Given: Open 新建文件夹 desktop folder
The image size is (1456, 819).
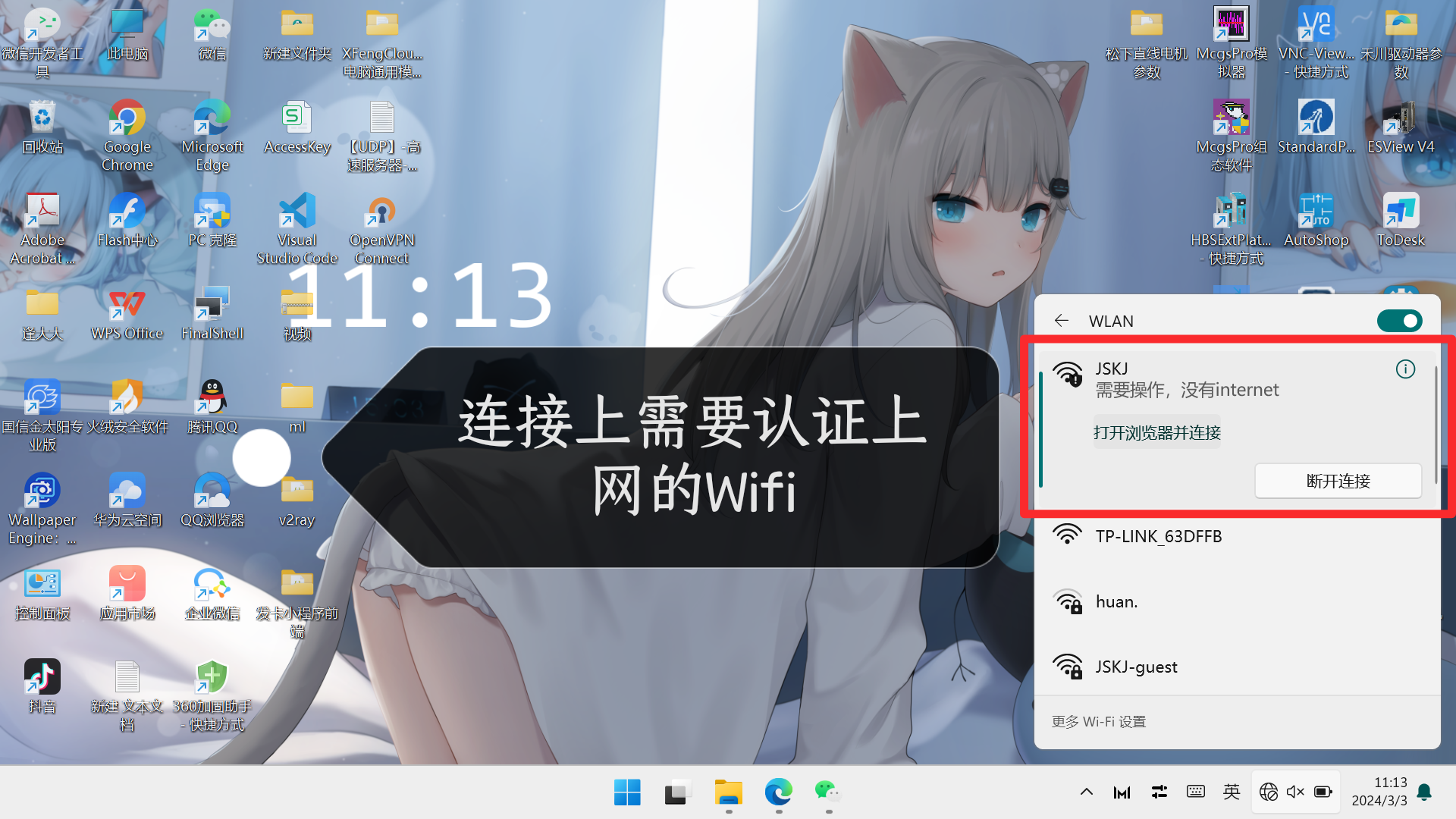Looking at the screenshot, I should pos(297,34).
